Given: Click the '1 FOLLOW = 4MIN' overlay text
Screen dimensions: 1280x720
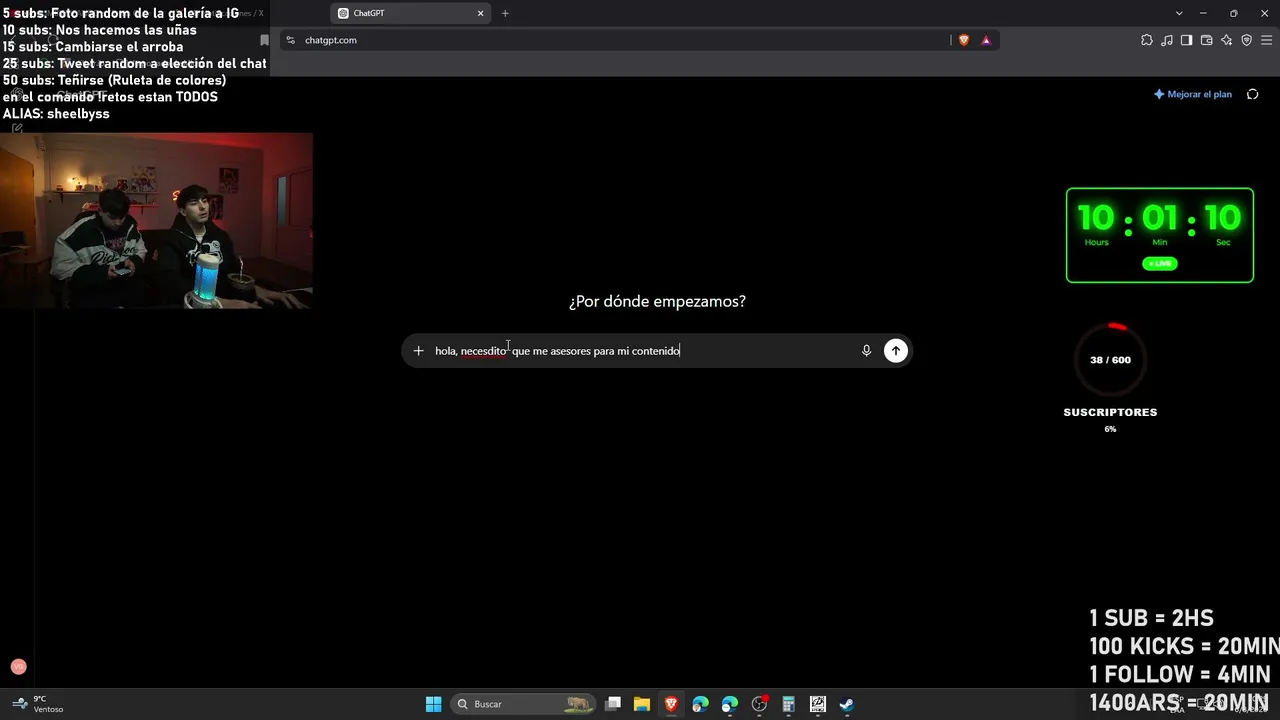Looking at the screenshot, I should click(x=1180, y=674).
